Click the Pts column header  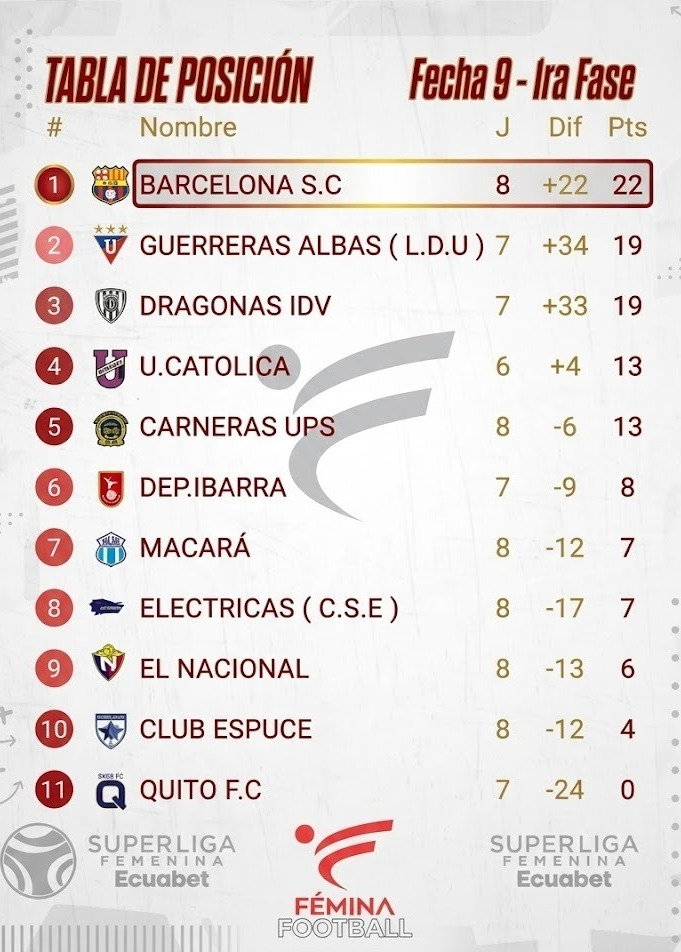[x=628, y=127]
